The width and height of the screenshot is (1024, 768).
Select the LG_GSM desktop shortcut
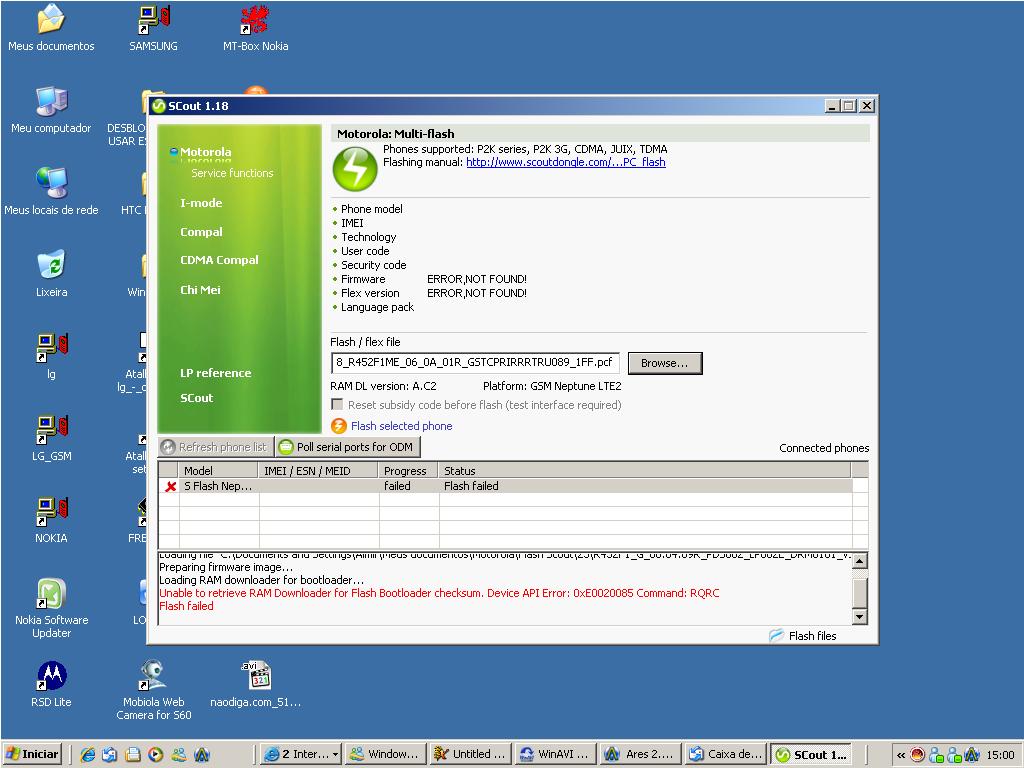click(51, 438)
